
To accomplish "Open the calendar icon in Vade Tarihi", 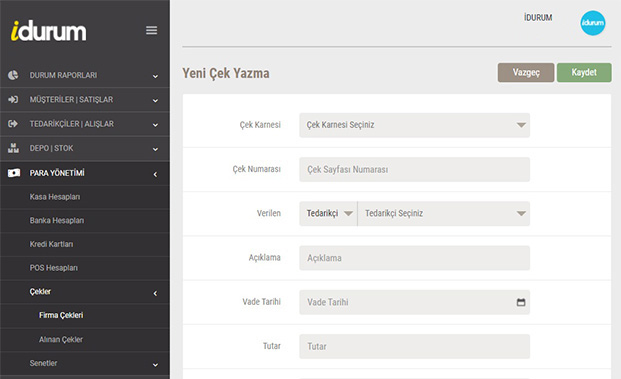I will coord(521,302).
